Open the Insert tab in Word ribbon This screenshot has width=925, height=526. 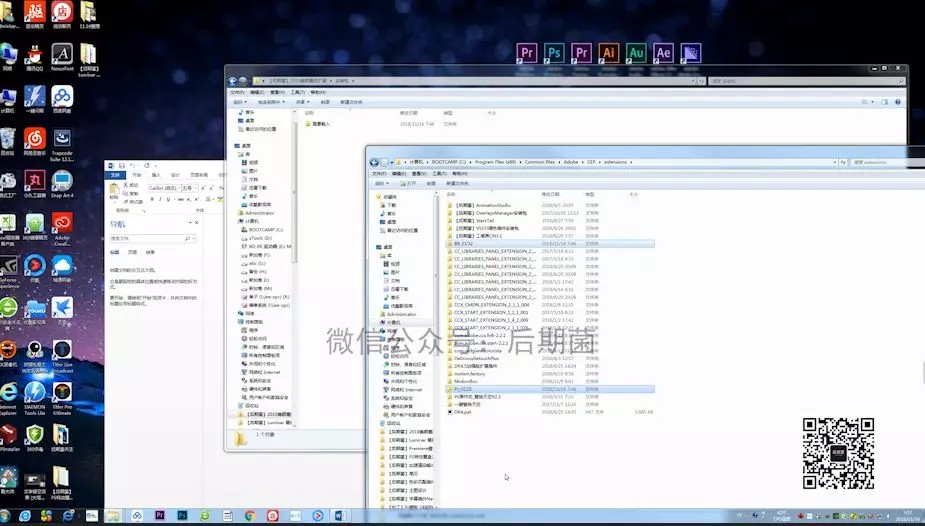[156, 175]
